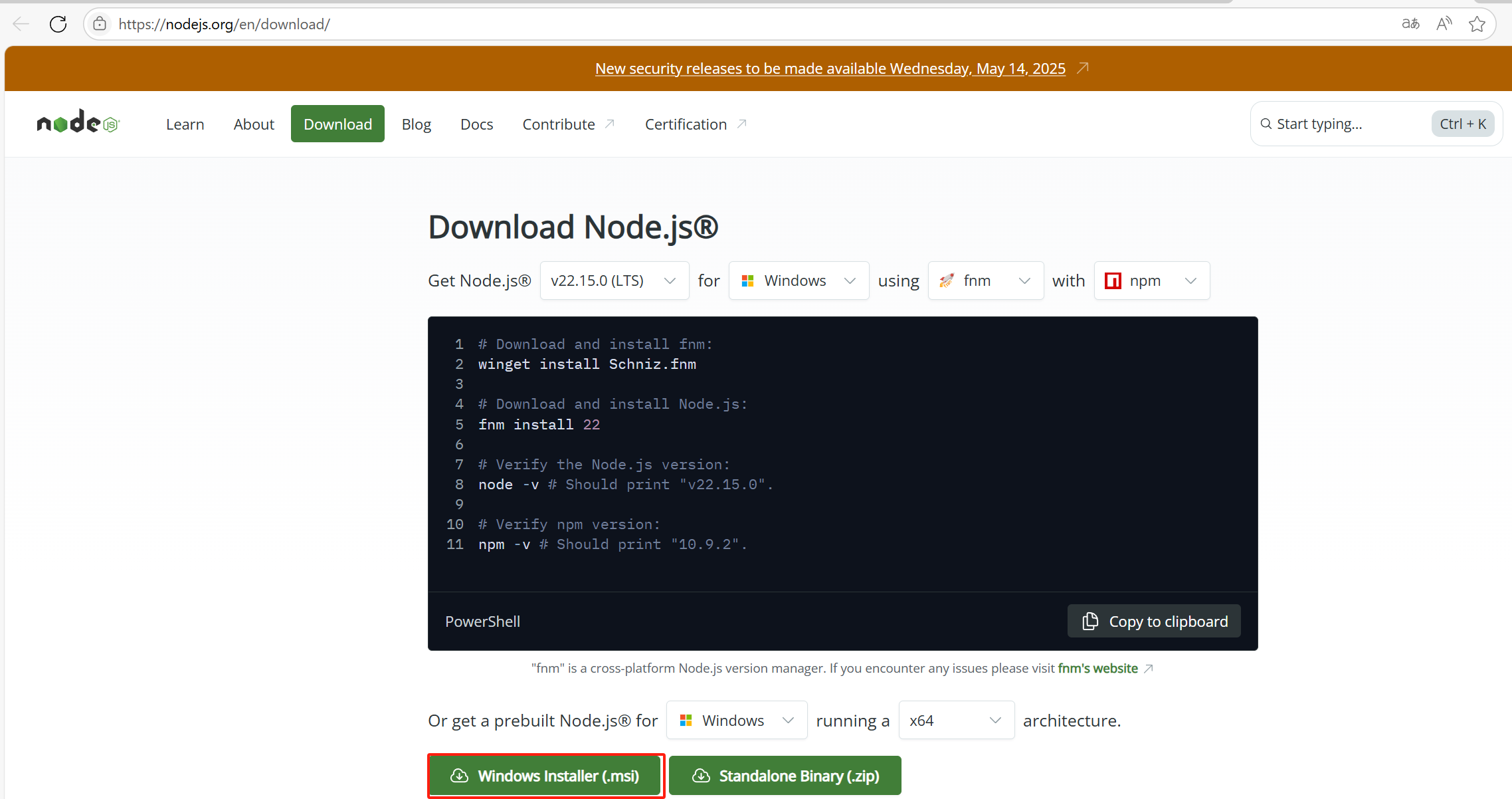Viewport: 1512px width, 799px height.
Task: Click 'winget install Schniz.fnm' code line
Action: [x=587, y=364]
